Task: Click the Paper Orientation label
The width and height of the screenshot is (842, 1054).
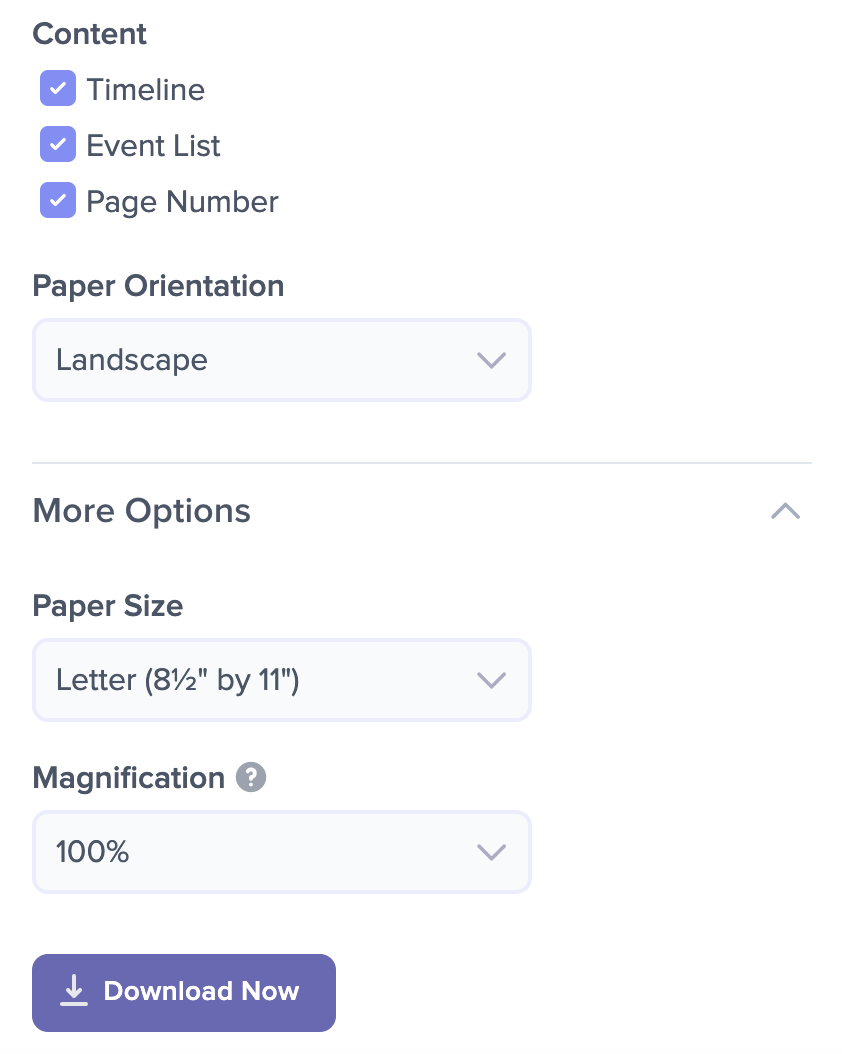Action: (x=159, y=286)
